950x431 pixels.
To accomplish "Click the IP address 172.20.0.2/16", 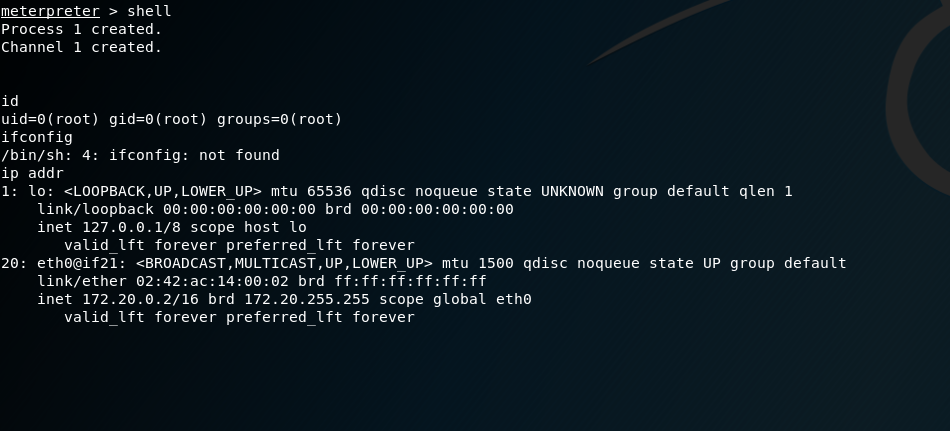I will [x=141, y=299].
